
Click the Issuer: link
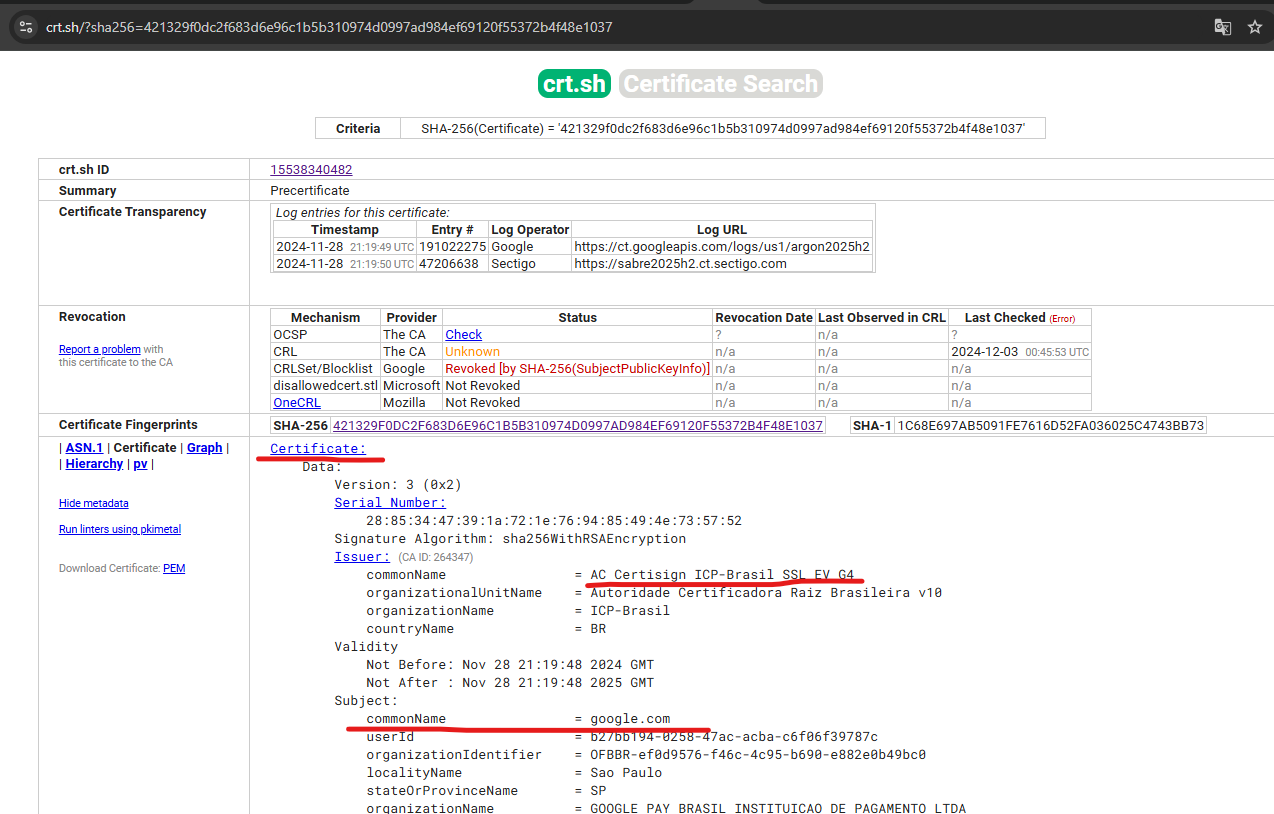pos(362,557)
